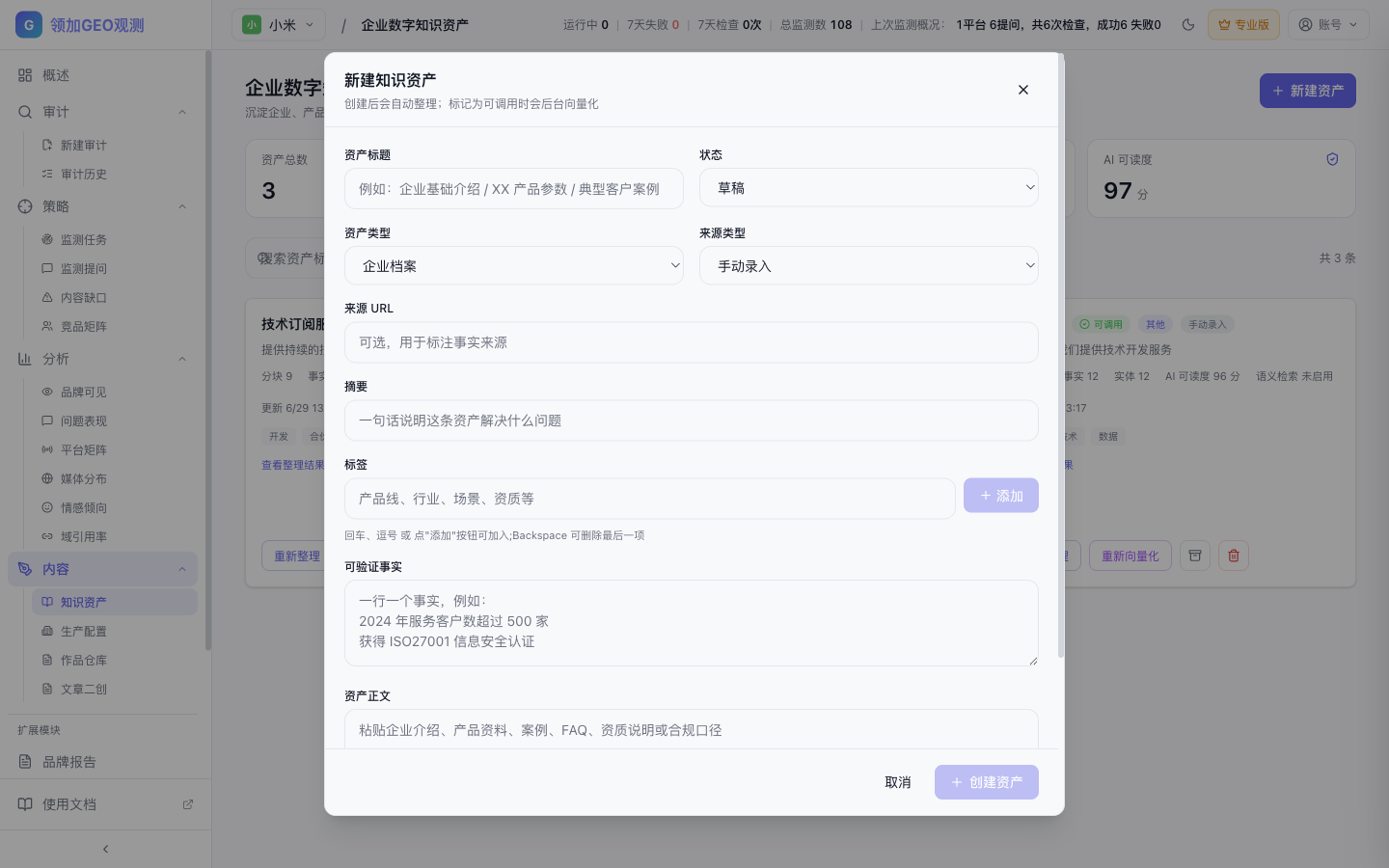The width and height of the screenshot is (1389, 868).
Task: Open 问题表现 sidebar item
Action: point(114,420)
